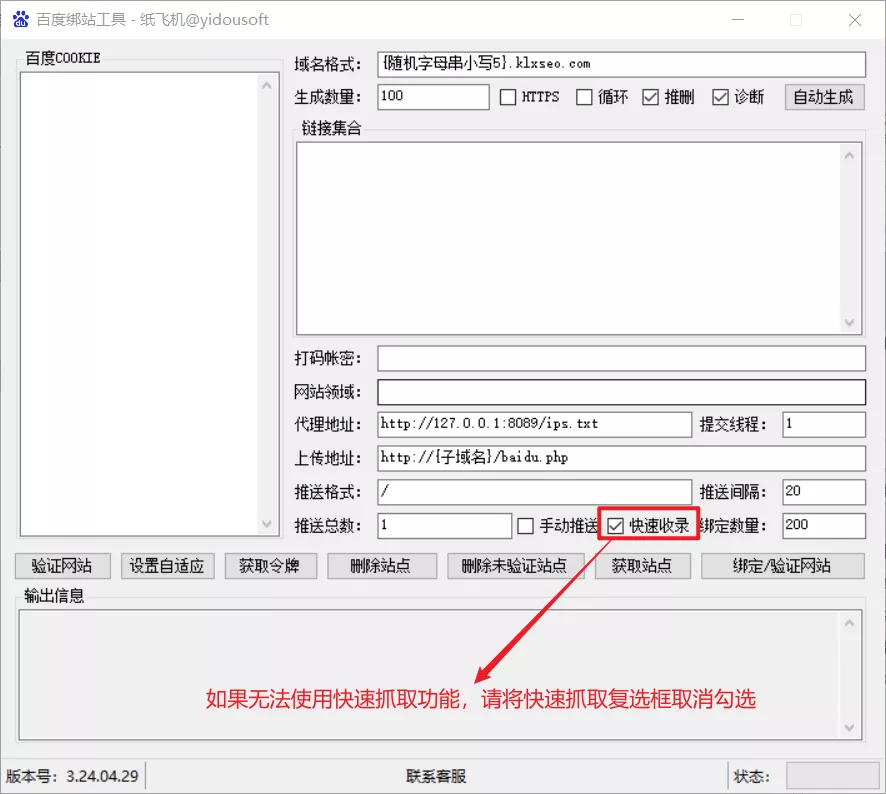Image resolution: width=886 pixels, height=794 pixels.
Task: Focus the 打码帐密 input field
Action: 621,358
